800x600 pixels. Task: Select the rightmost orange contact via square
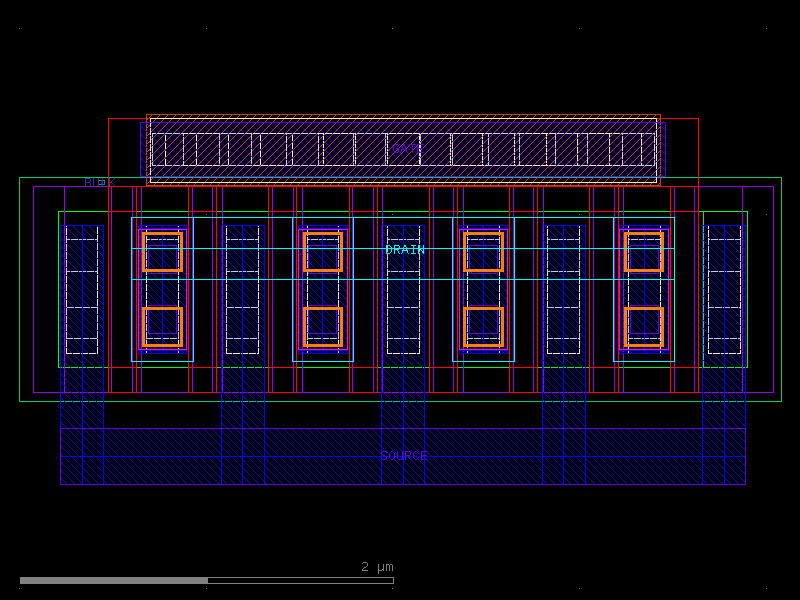(644, 253)
